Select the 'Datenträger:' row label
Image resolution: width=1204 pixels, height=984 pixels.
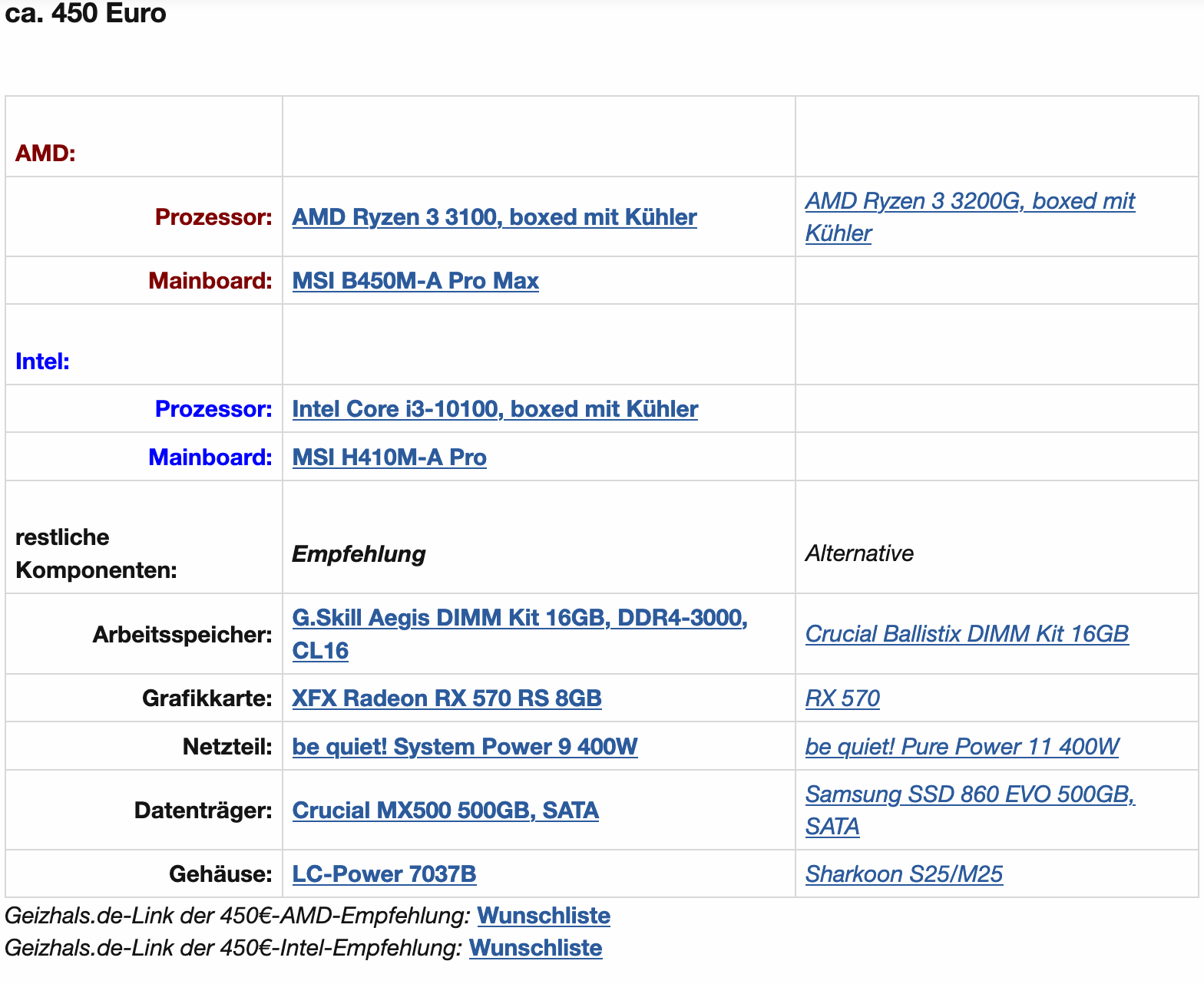point(203,811)
